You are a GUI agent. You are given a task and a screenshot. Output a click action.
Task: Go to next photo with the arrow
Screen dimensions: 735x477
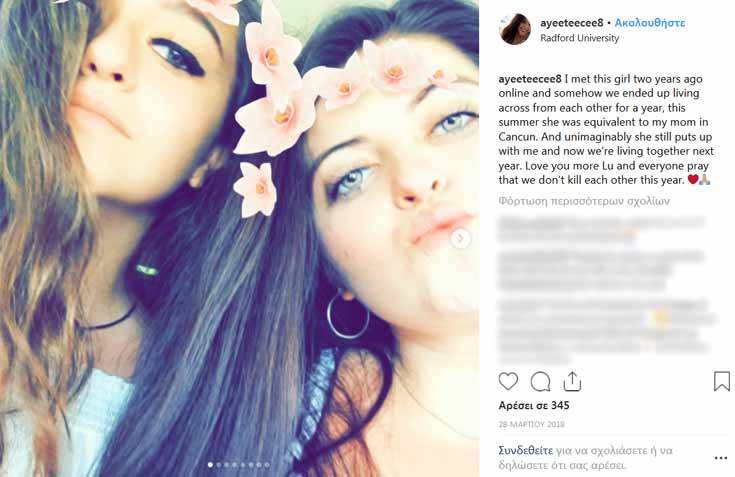point(461,238)
